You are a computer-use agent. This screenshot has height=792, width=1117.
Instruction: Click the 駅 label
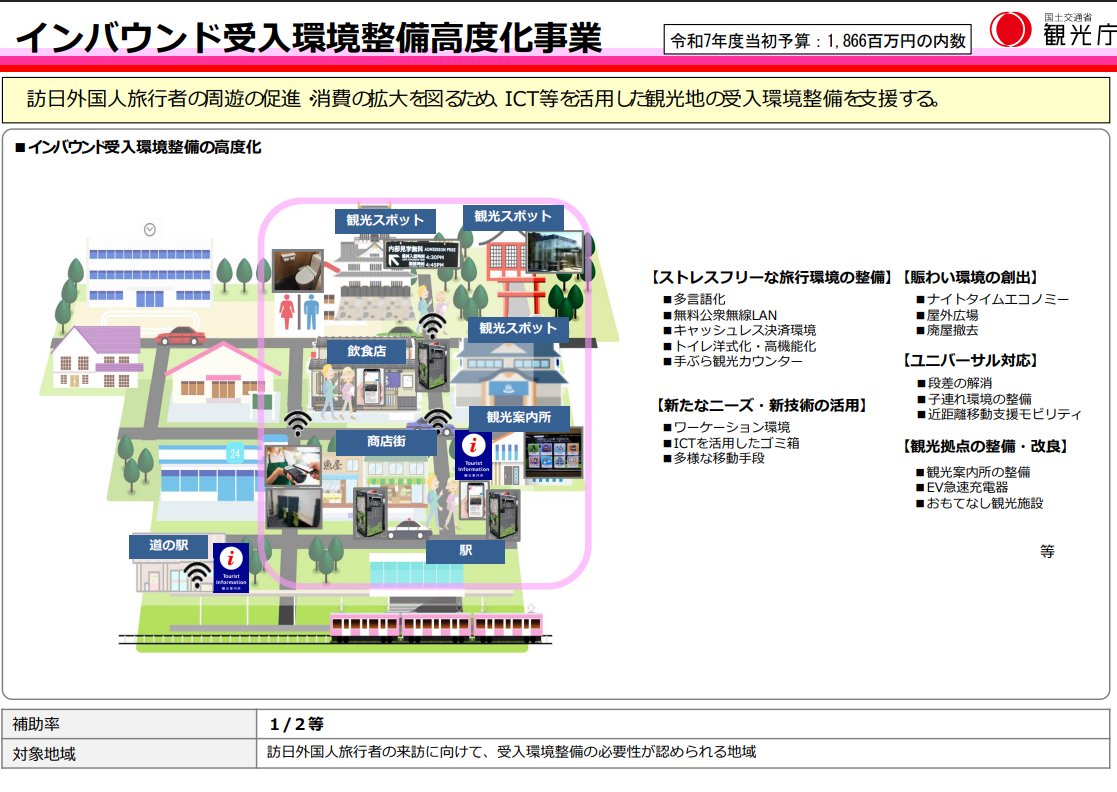click(x=465, y=550)
